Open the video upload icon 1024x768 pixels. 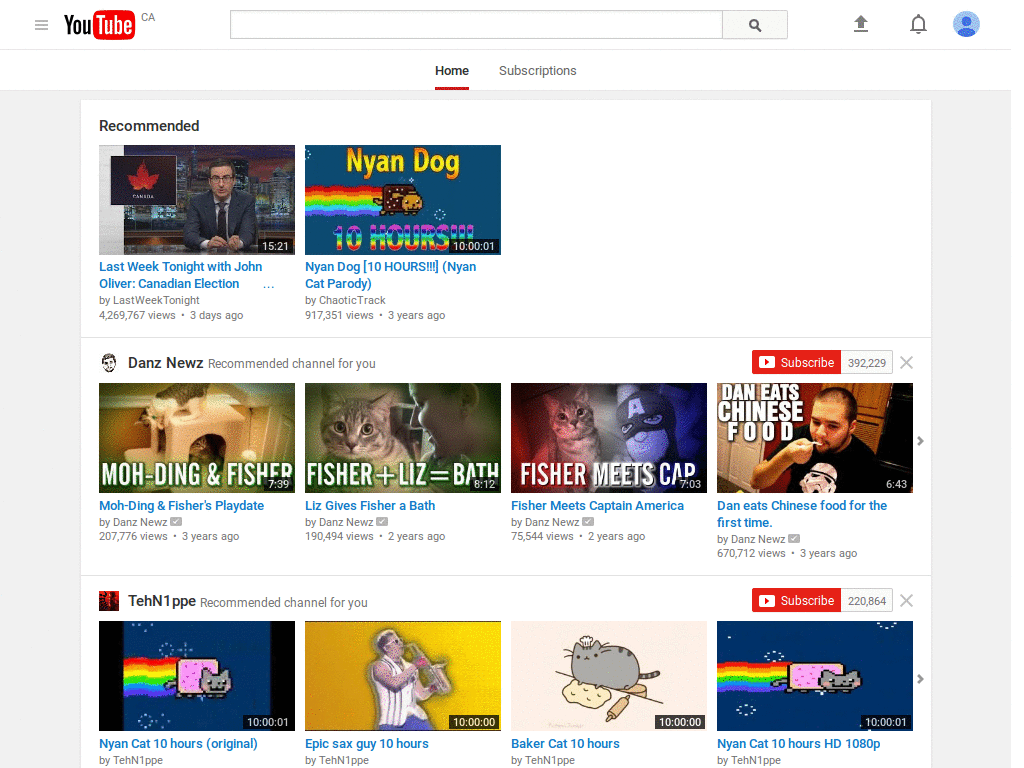click(x=861, y=24)
